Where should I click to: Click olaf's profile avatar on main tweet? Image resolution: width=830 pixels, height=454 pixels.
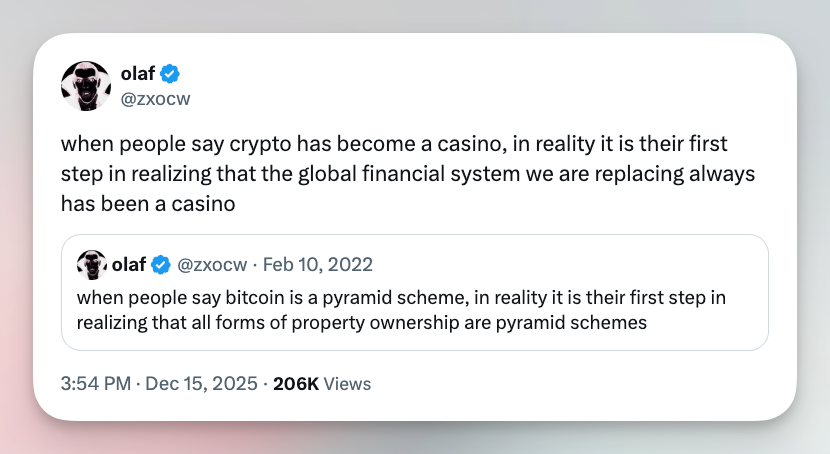(86, 85)
